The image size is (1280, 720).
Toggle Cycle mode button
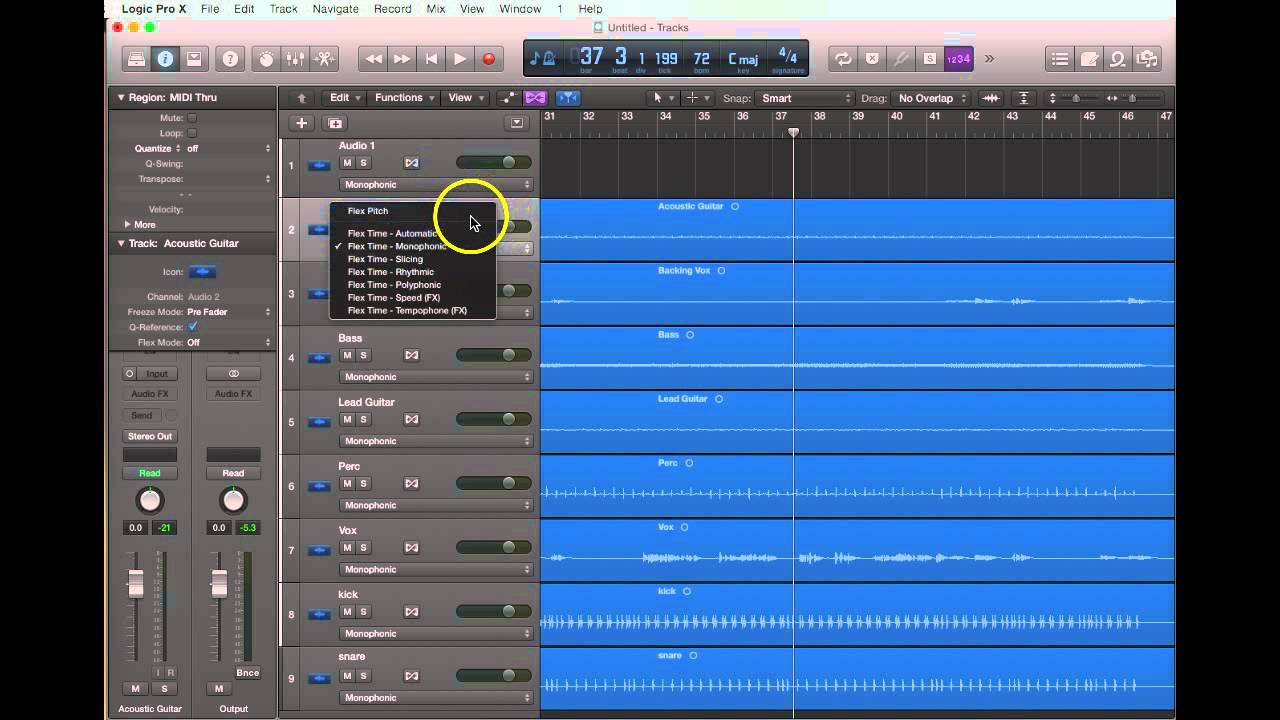click(844, 59)
